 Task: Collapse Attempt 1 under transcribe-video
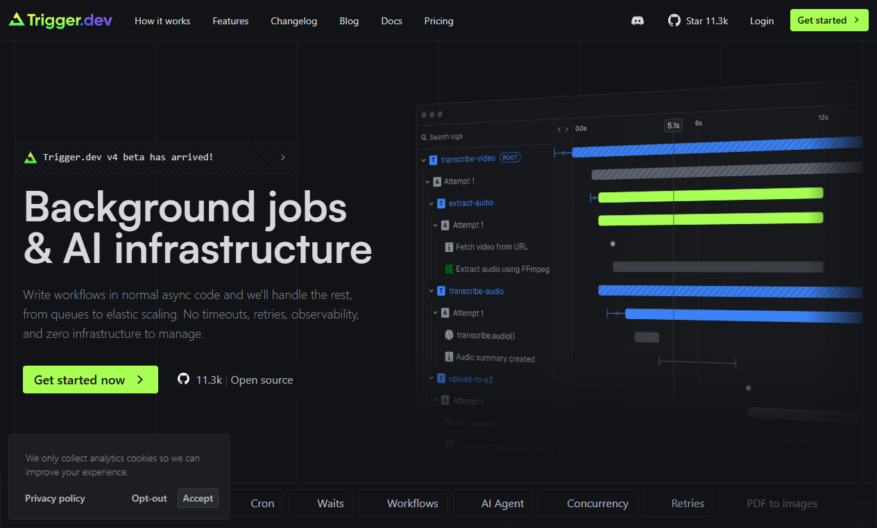(427, 182)
